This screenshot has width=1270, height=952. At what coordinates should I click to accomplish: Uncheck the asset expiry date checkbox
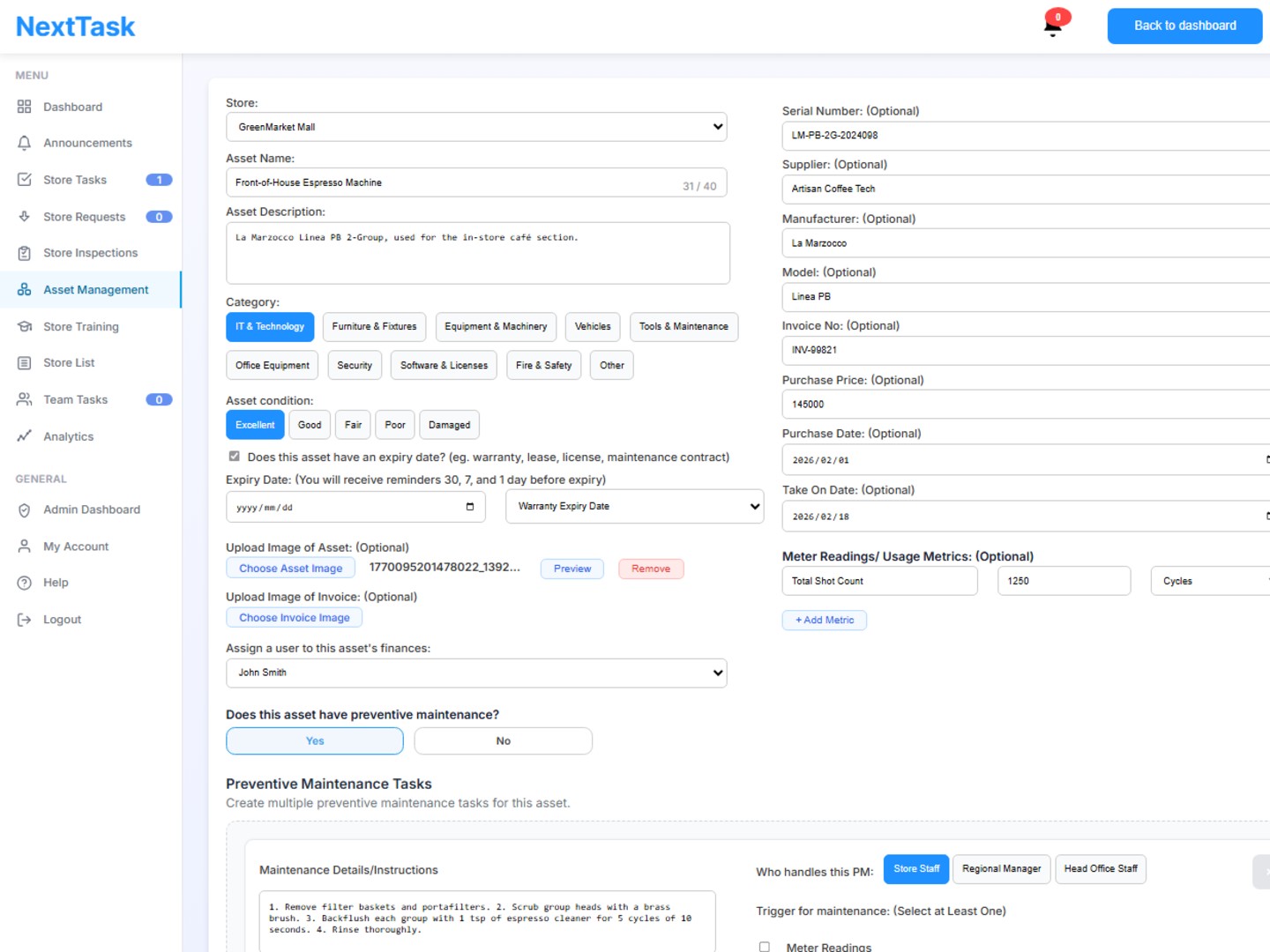[x=235, y=457]
